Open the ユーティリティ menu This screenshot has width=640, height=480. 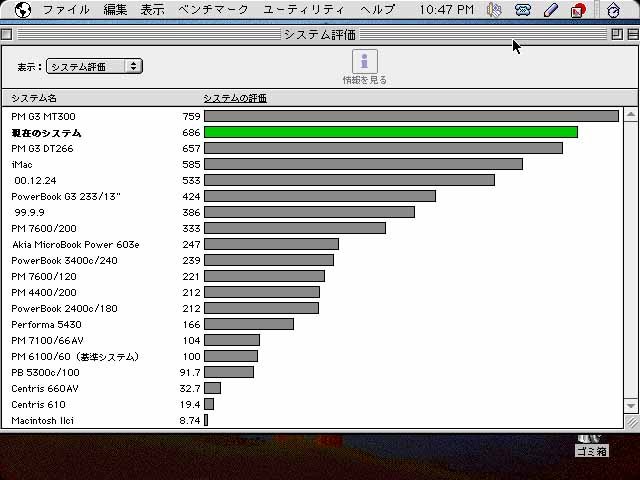click(x=304, y=9)
